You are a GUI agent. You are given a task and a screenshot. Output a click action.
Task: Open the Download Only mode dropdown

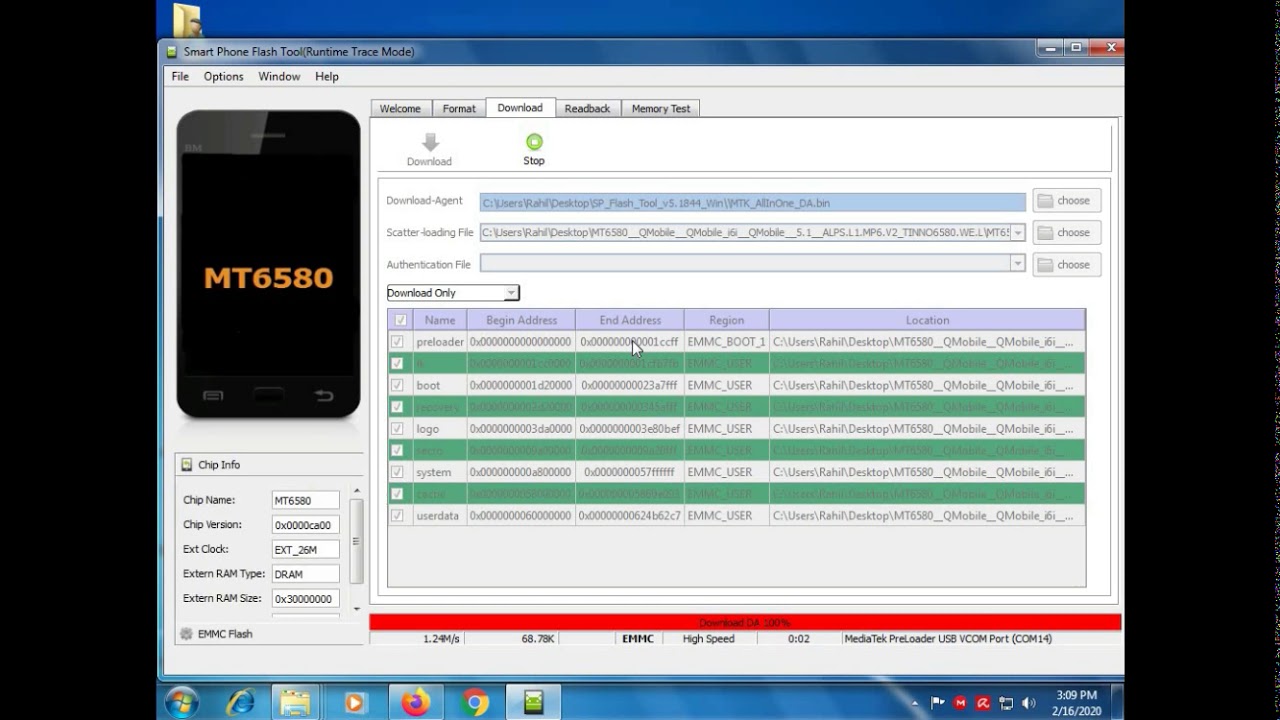tap(453, 293)
